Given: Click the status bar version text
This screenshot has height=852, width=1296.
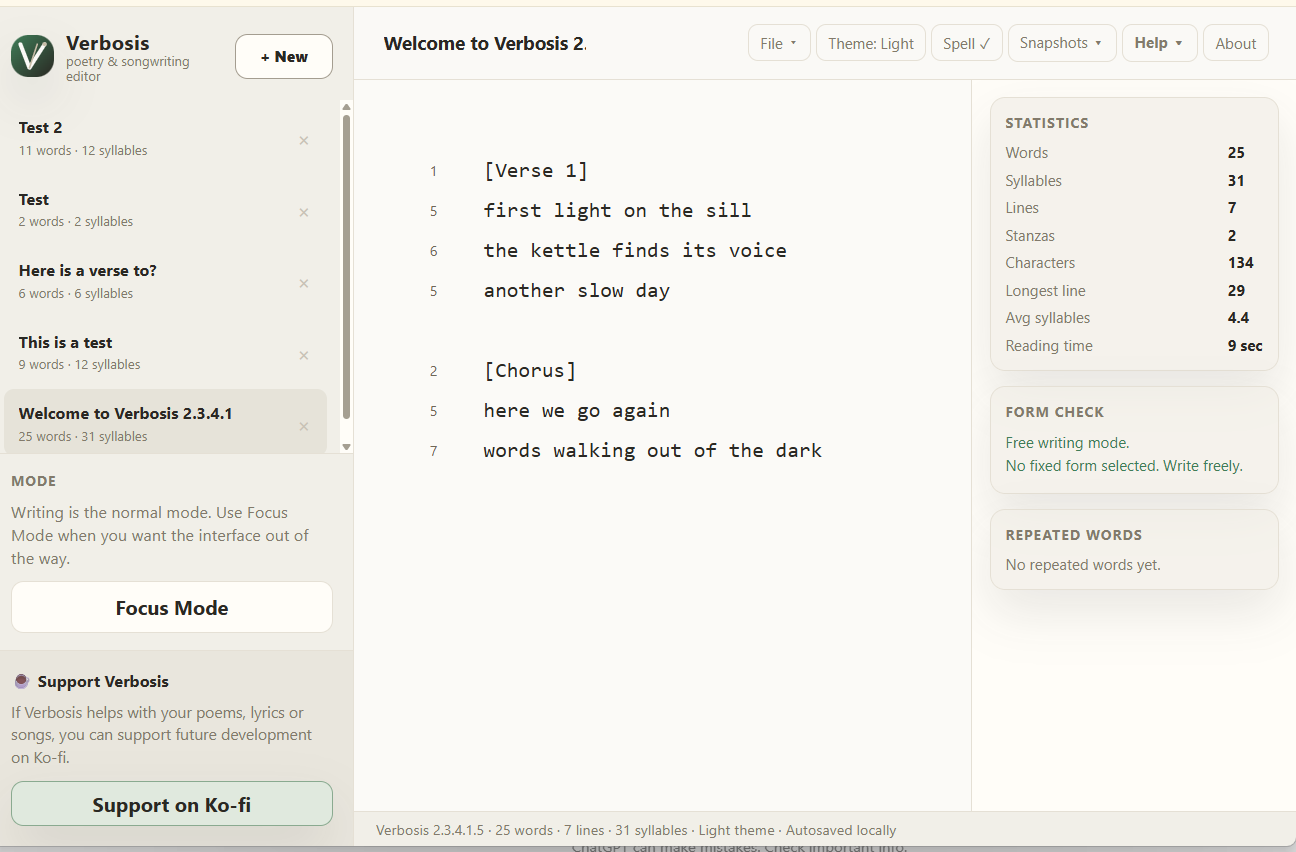Looking at the screenshot, I should 430,830.
